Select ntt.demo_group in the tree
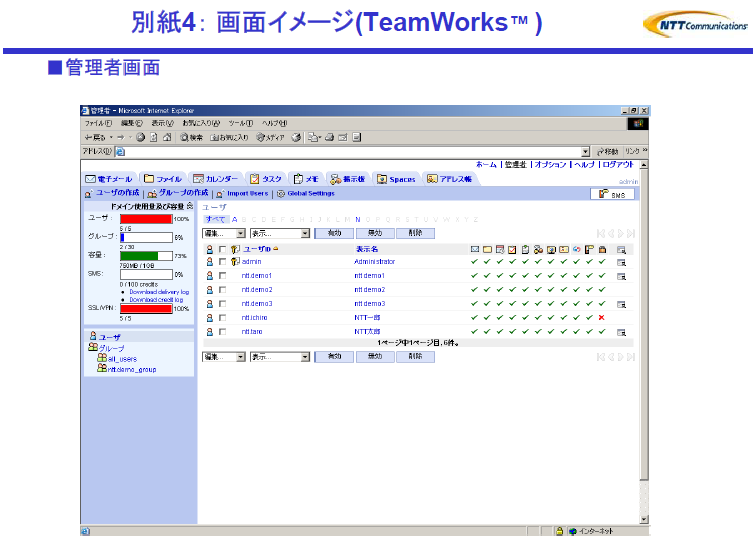Screen dimensions: 754x540 coord(132,370)
